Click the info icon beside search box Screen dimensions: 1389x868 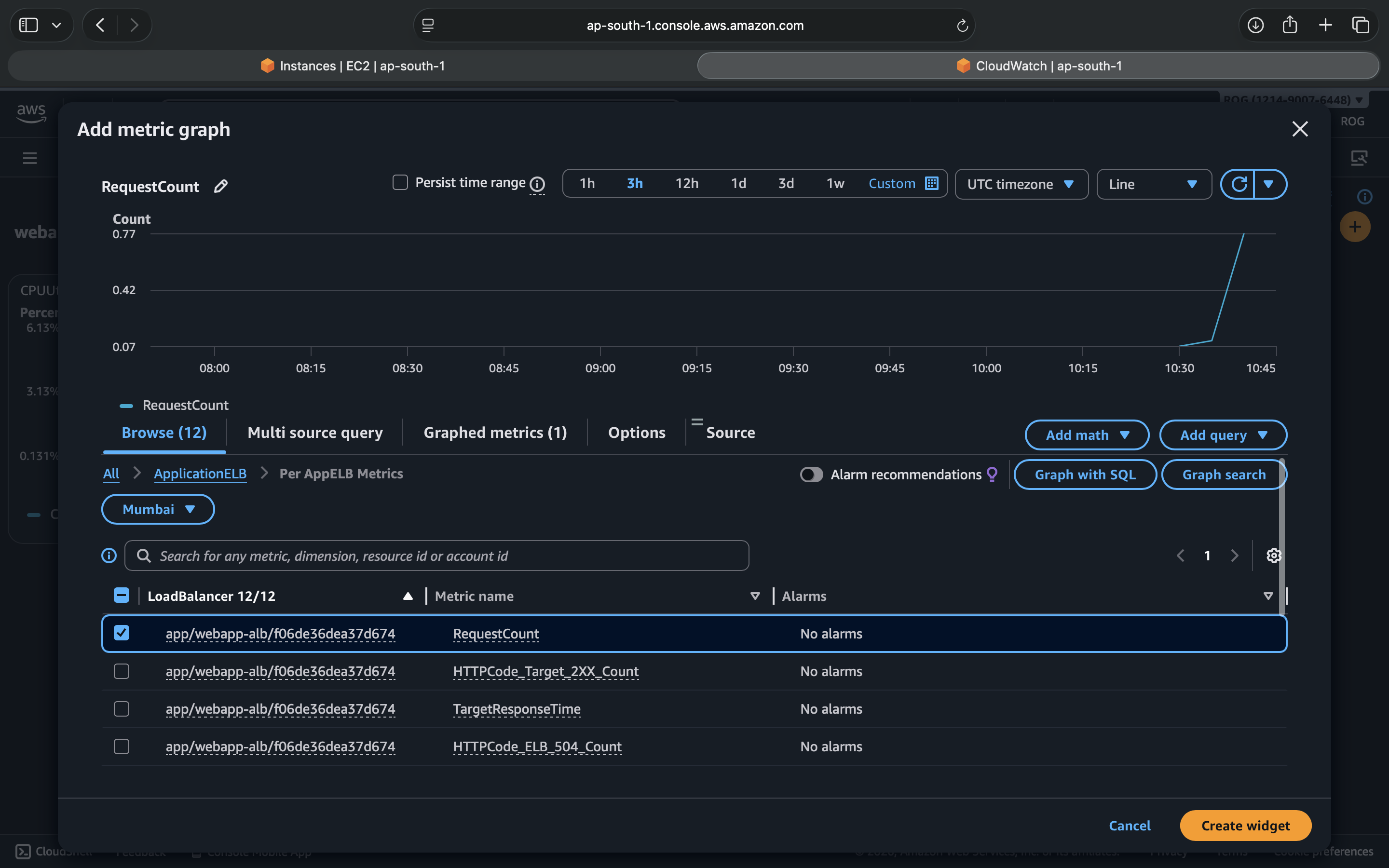click(109, 555)
